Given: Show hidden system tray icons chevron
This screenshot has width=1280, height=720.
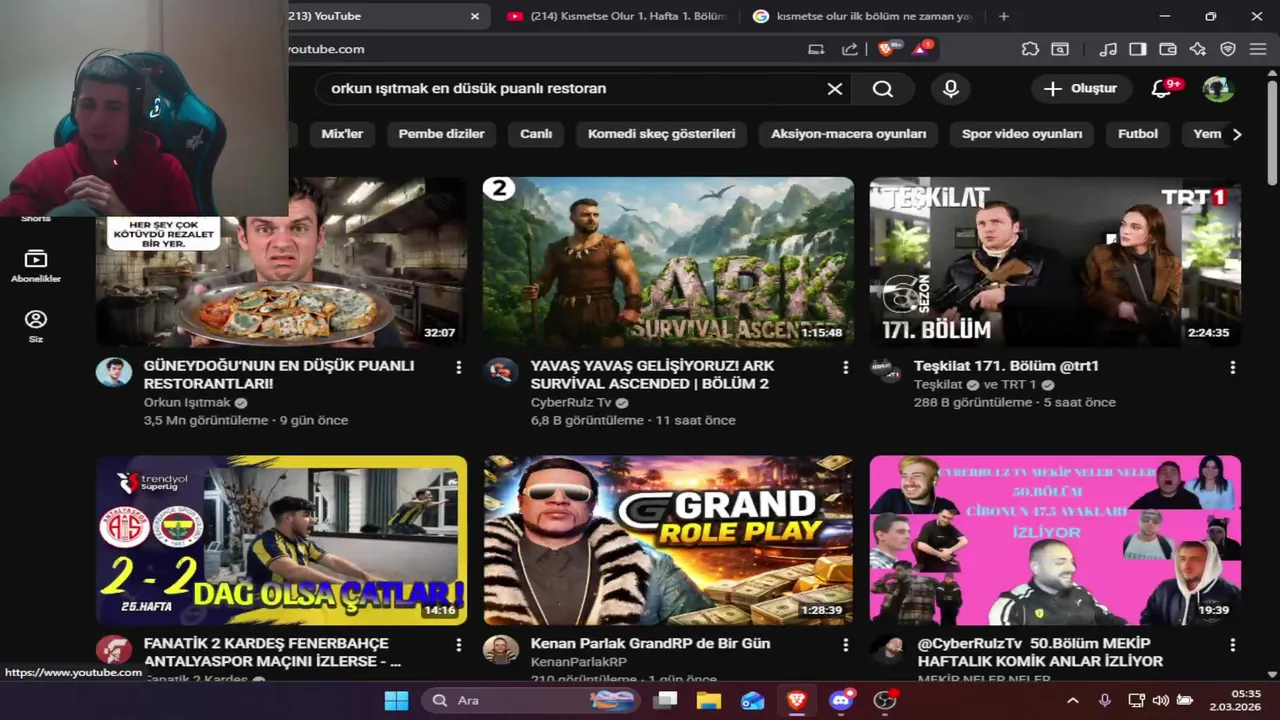Looking at the screenshot, I should pyautogui.click(x=1073, y=701).
